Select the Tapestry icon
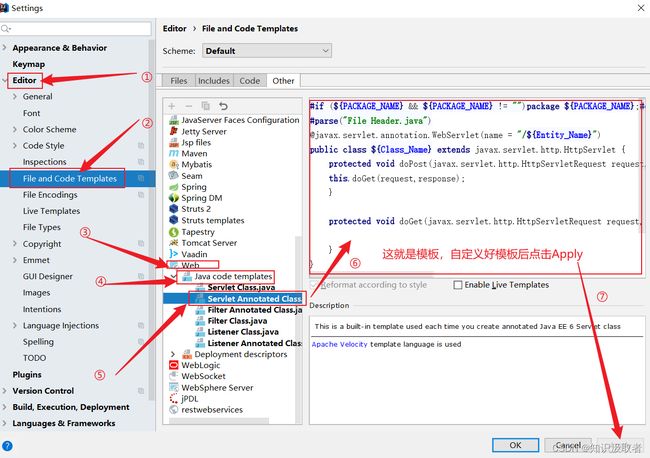The width and height of the screenshot is (650, 458). [174, 232]
